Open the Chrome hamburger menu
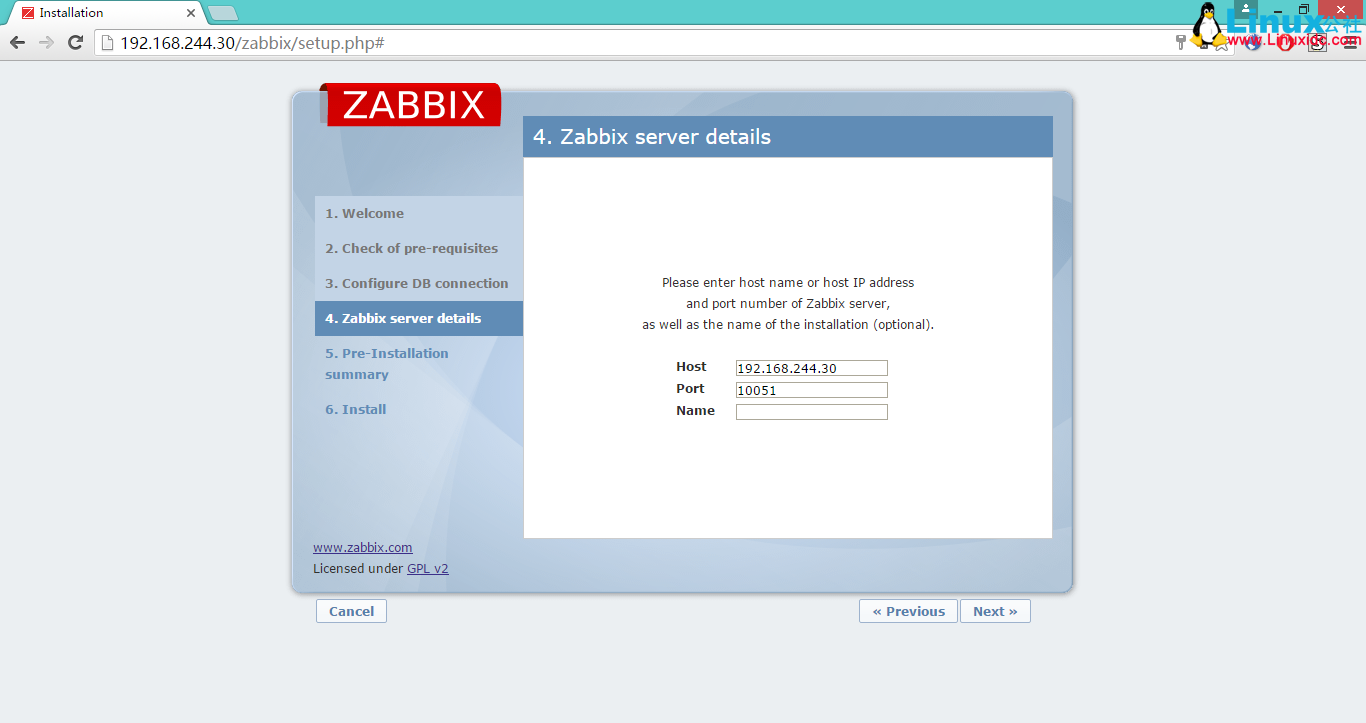This screenshot has height=723, width=1366. click(1349, 42)
